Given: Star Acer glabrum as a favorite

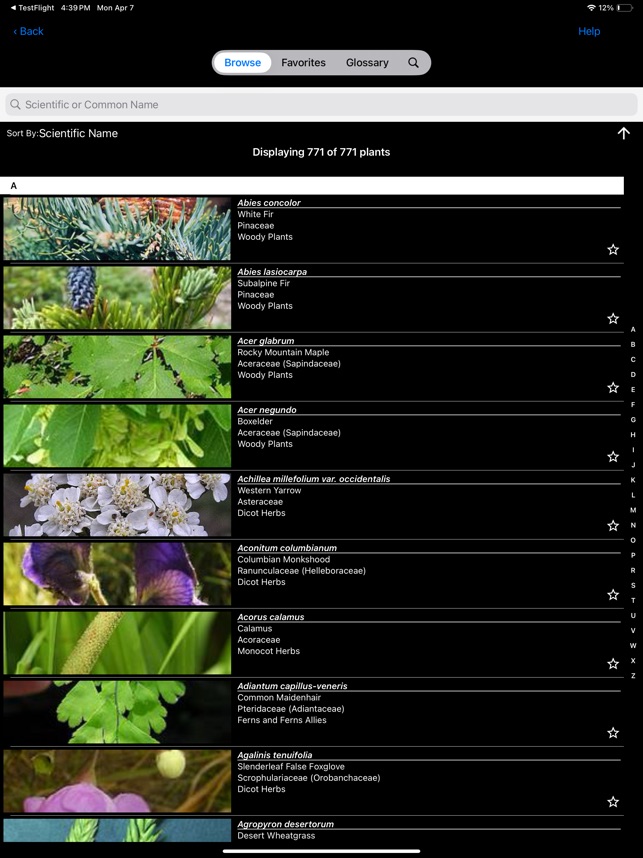Looking at the screenshot, I should pos(613,387).
